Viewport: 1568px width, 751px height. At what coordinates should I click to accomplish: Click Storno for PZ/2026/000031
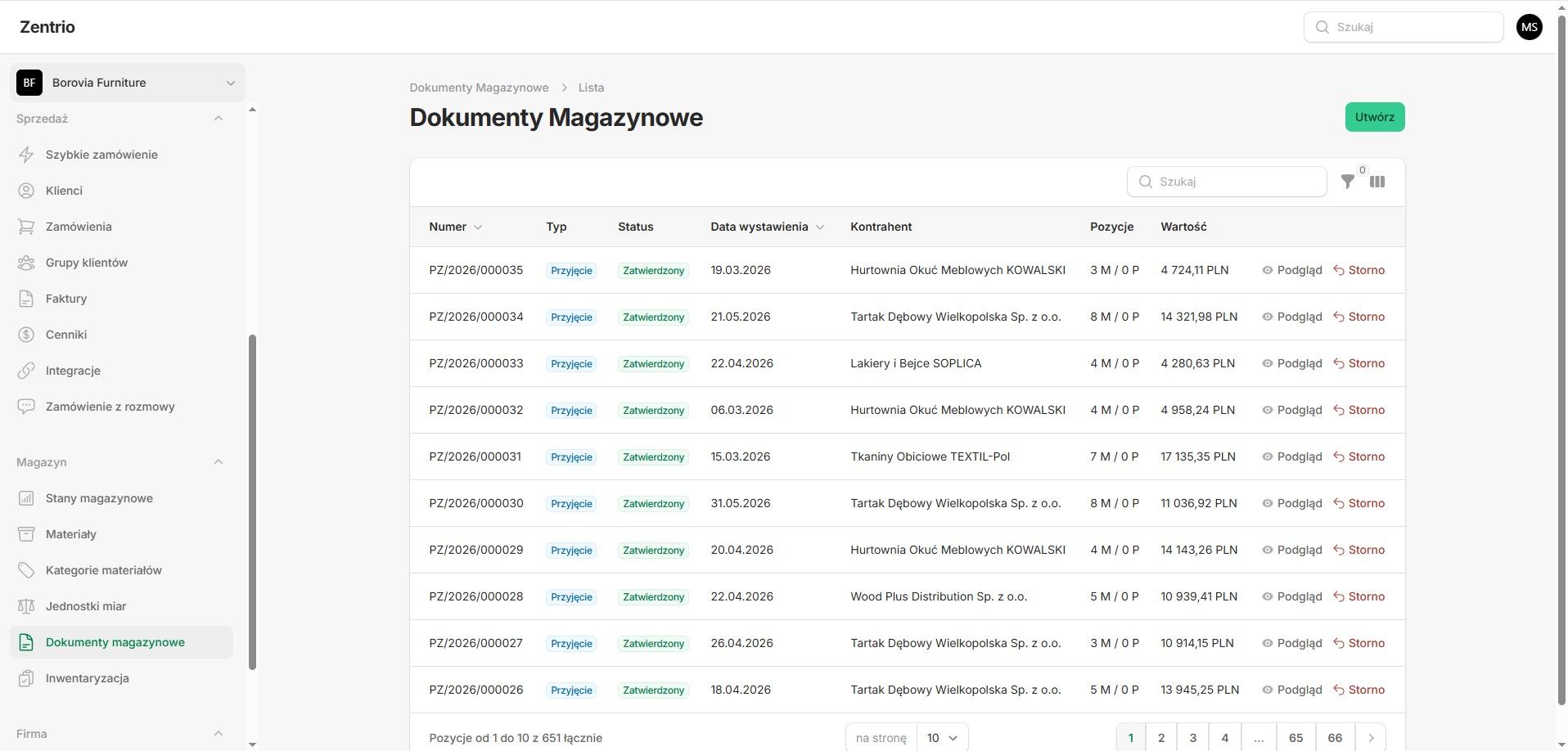tap(1359, 456)
